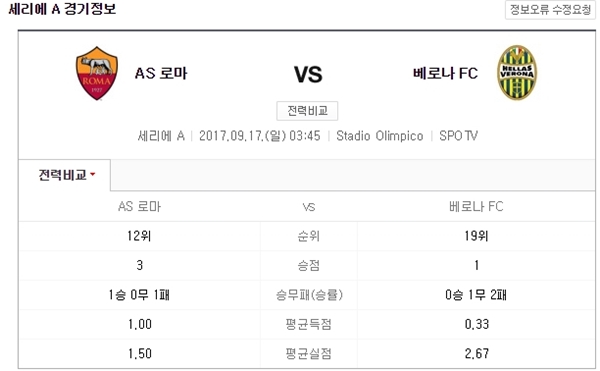Select the 전력비교 tab
The width and height of the screenshot is (600, 371).
pos(64,175)
